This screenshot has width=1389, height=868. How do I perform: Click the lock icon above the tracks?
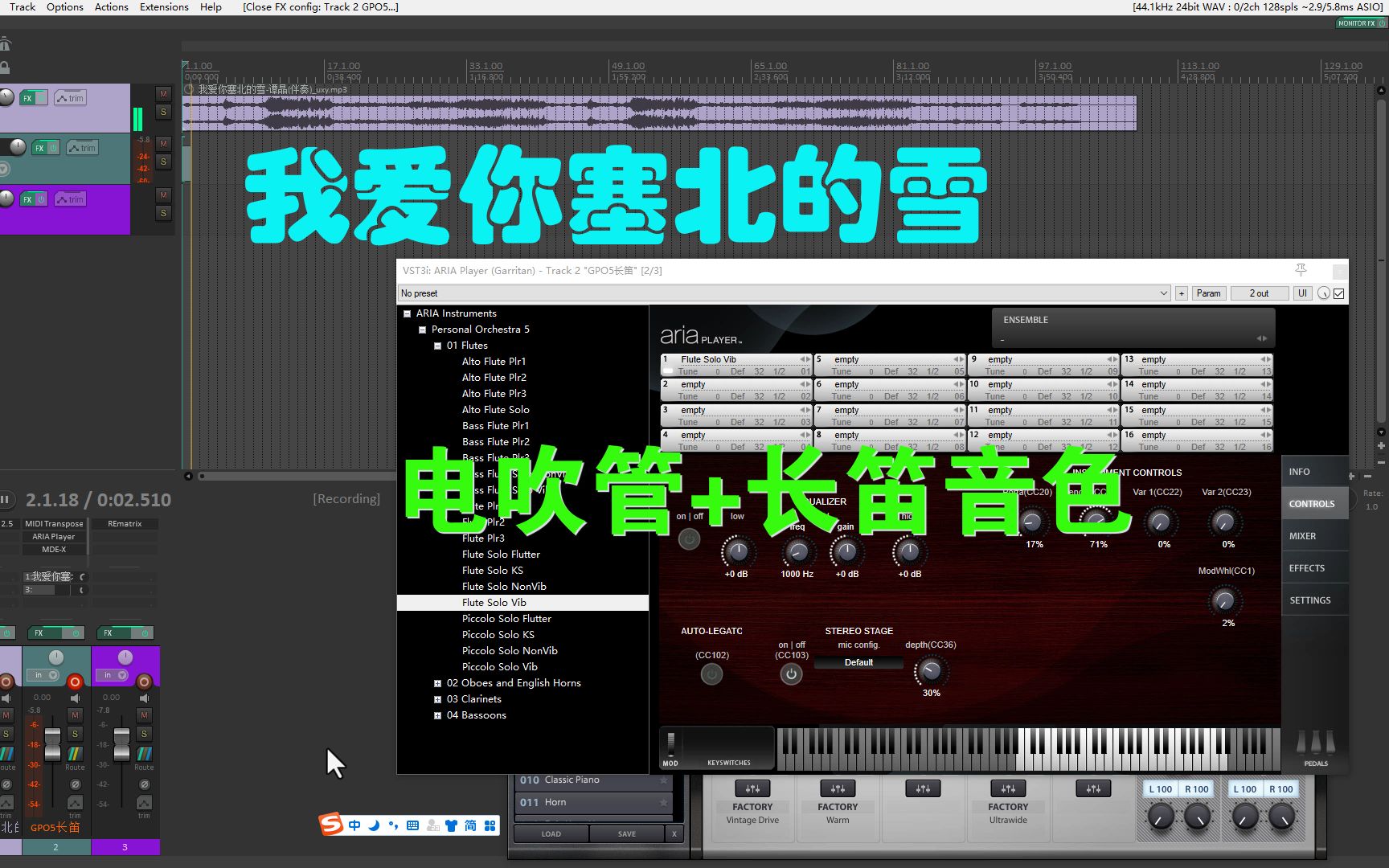point(4,68)
